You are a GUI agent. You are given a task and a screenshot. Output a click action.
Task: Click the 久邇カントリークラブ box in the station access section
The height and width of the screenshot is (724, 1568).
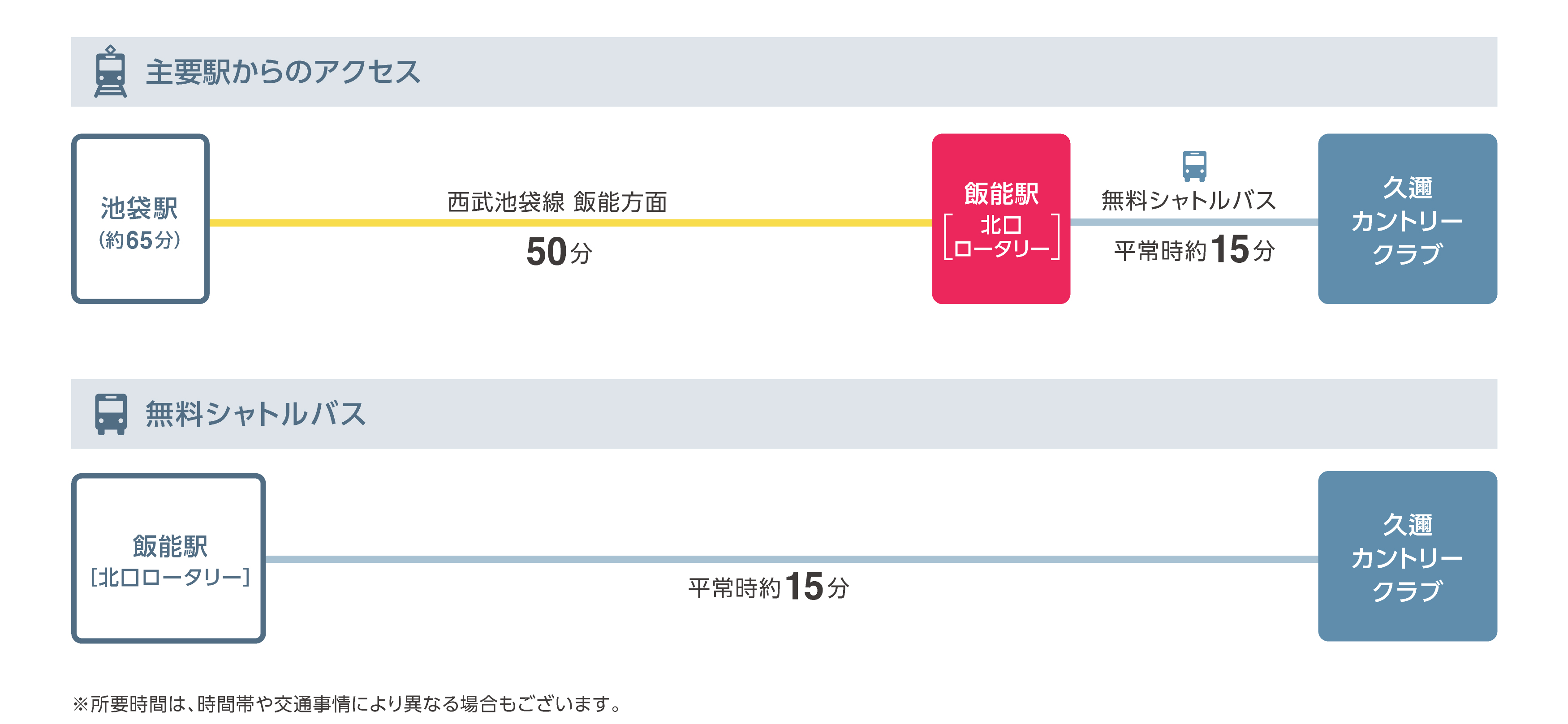pos(1407,219)
